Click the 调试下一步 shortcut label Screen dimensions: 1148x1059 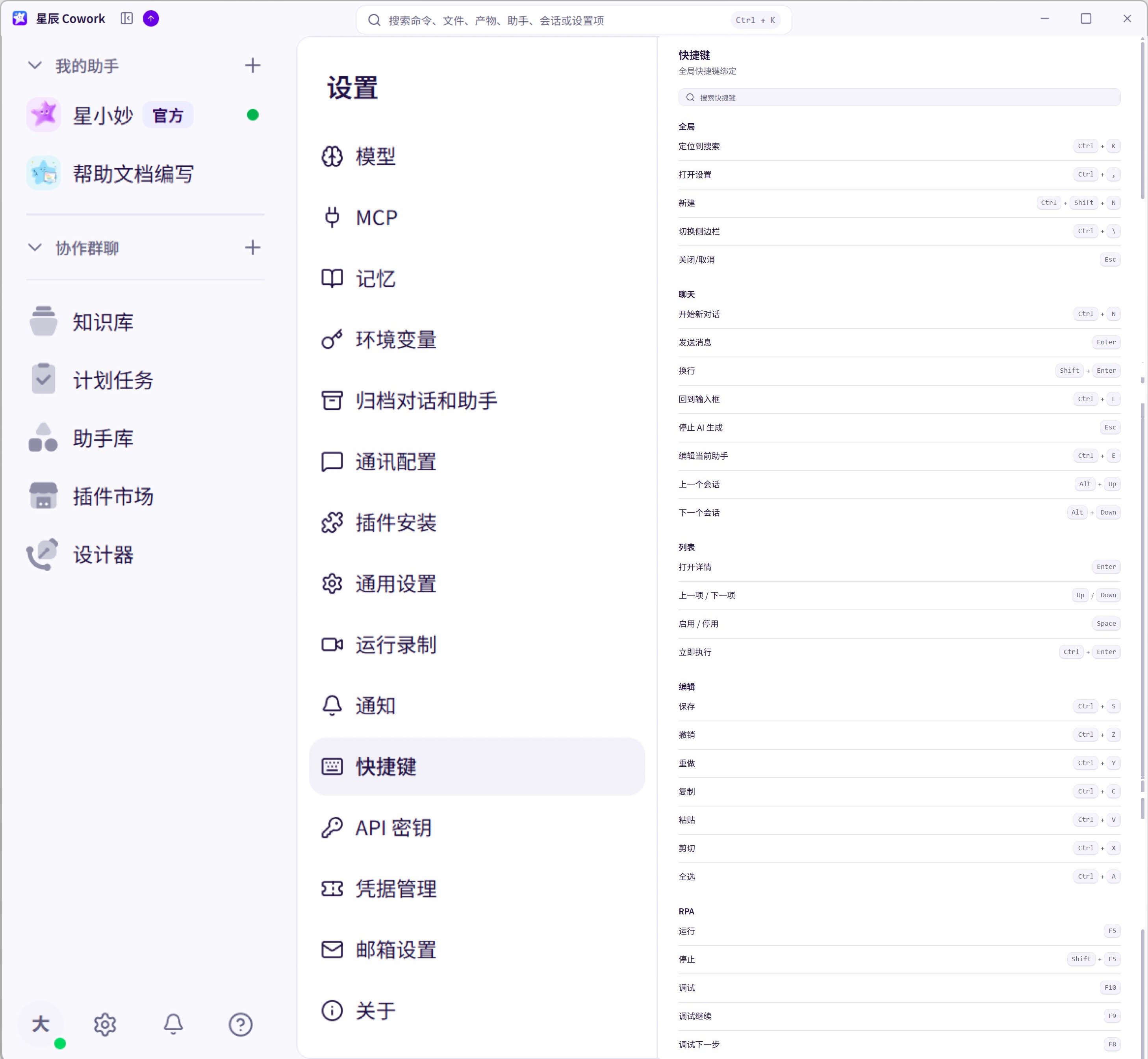pyautogui.click(x=699, y=1045)
